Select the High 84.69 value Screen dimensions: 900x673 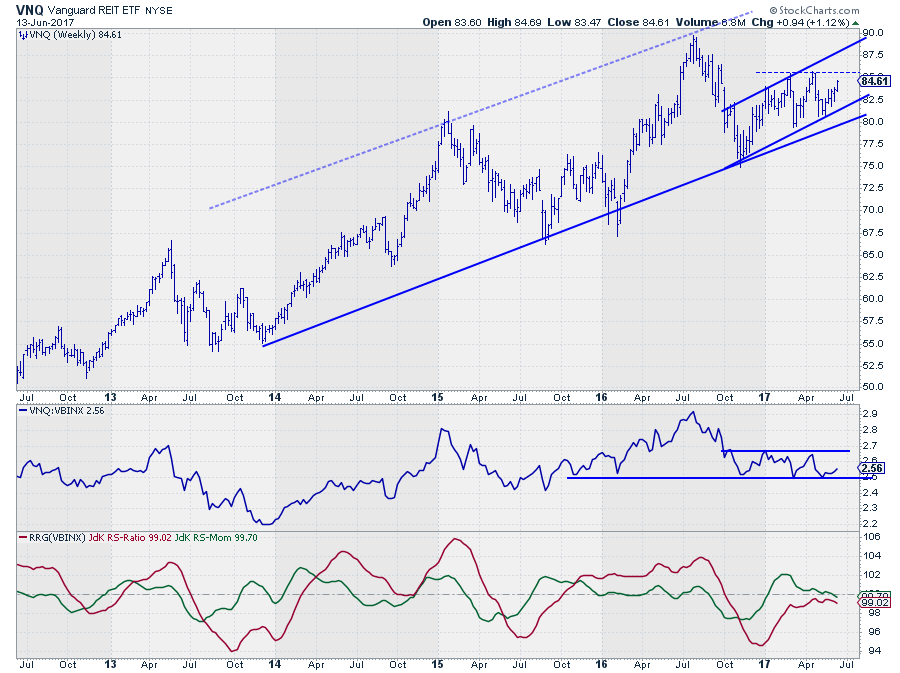pyautogui.click(x=514, y=22)
